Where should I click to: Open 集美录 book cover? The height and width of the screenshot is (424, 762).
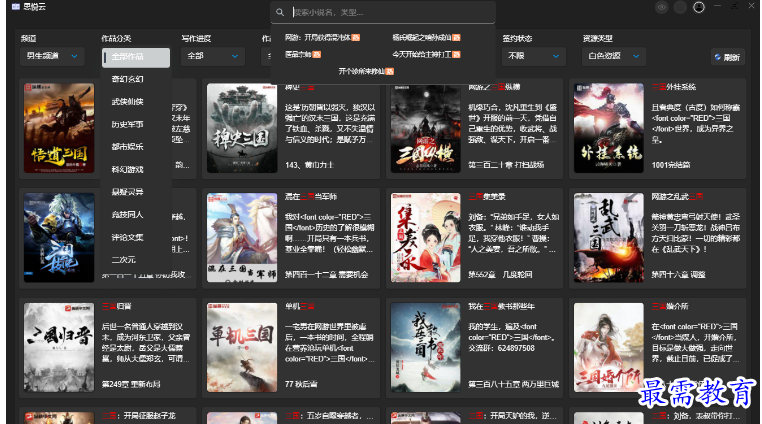pos(426,238)
